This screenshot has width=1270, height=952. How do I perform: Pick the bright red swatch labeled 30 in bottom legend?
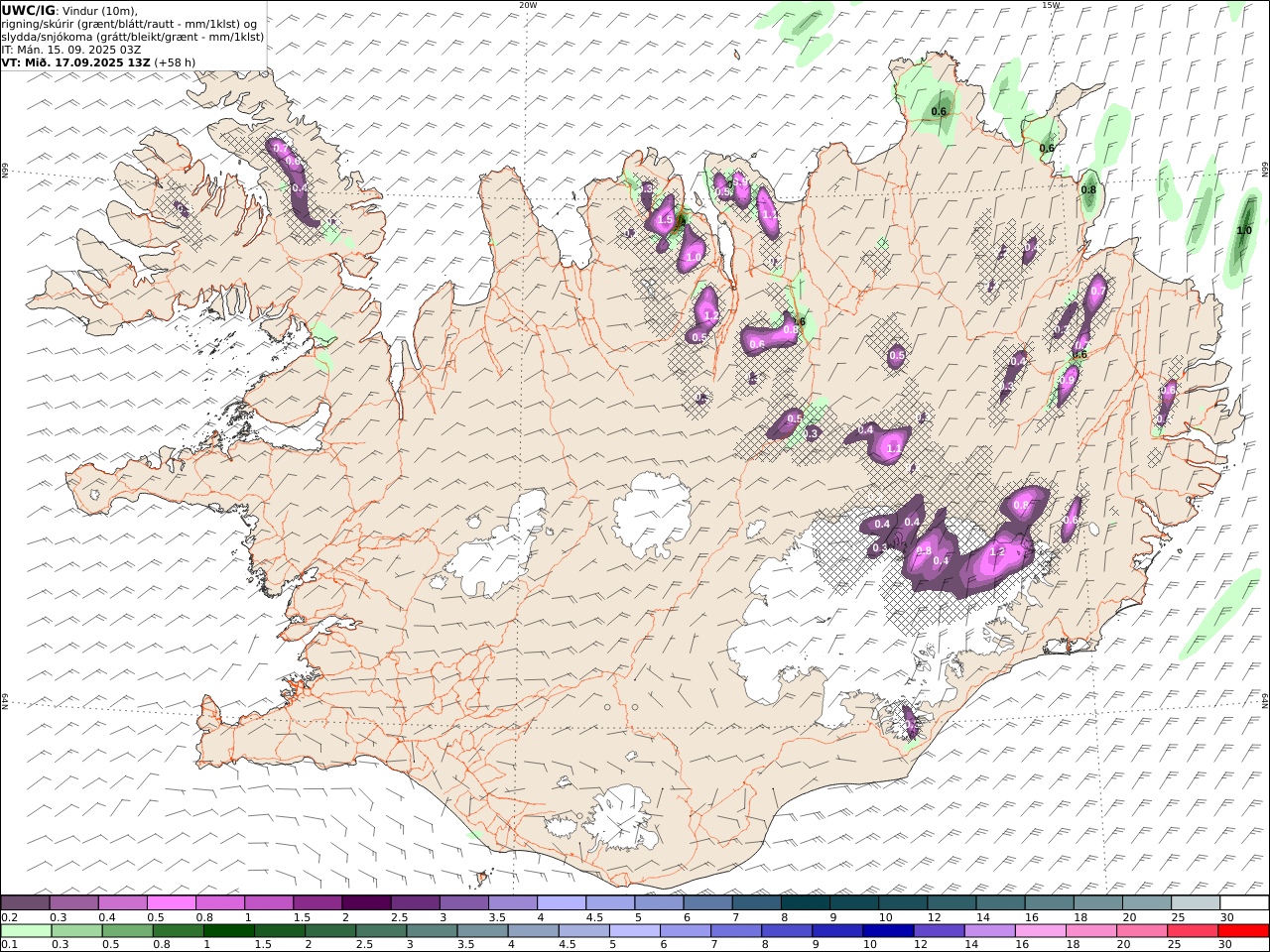click(x=1243, y=930)
